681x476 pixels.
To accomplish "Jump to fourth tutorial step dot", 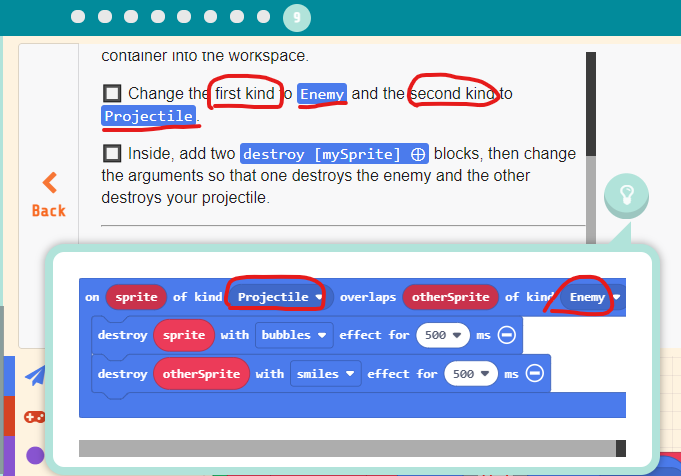I will point(158,17).
